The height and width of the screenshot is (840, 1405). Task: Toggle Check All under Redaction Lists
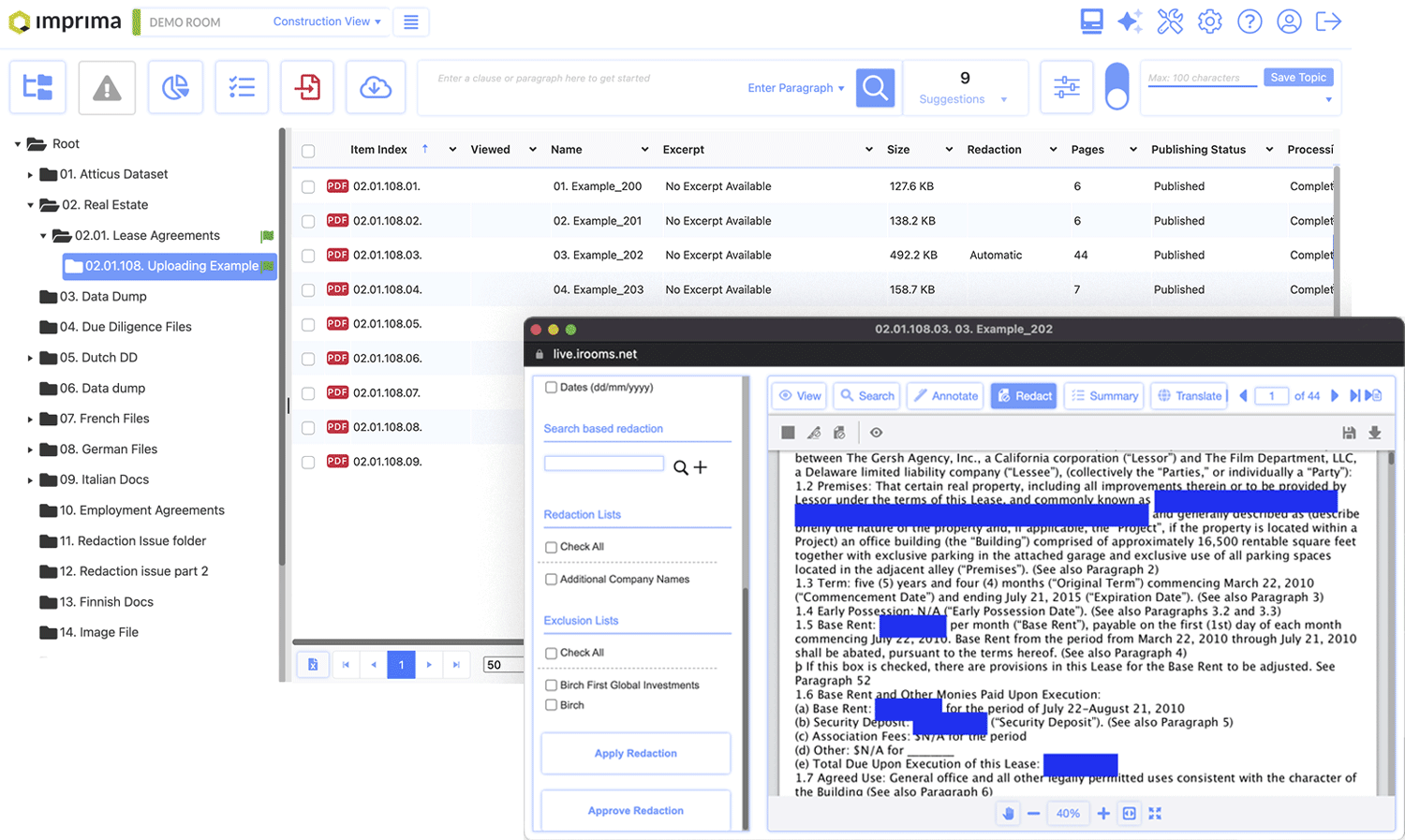click(551, 546)
